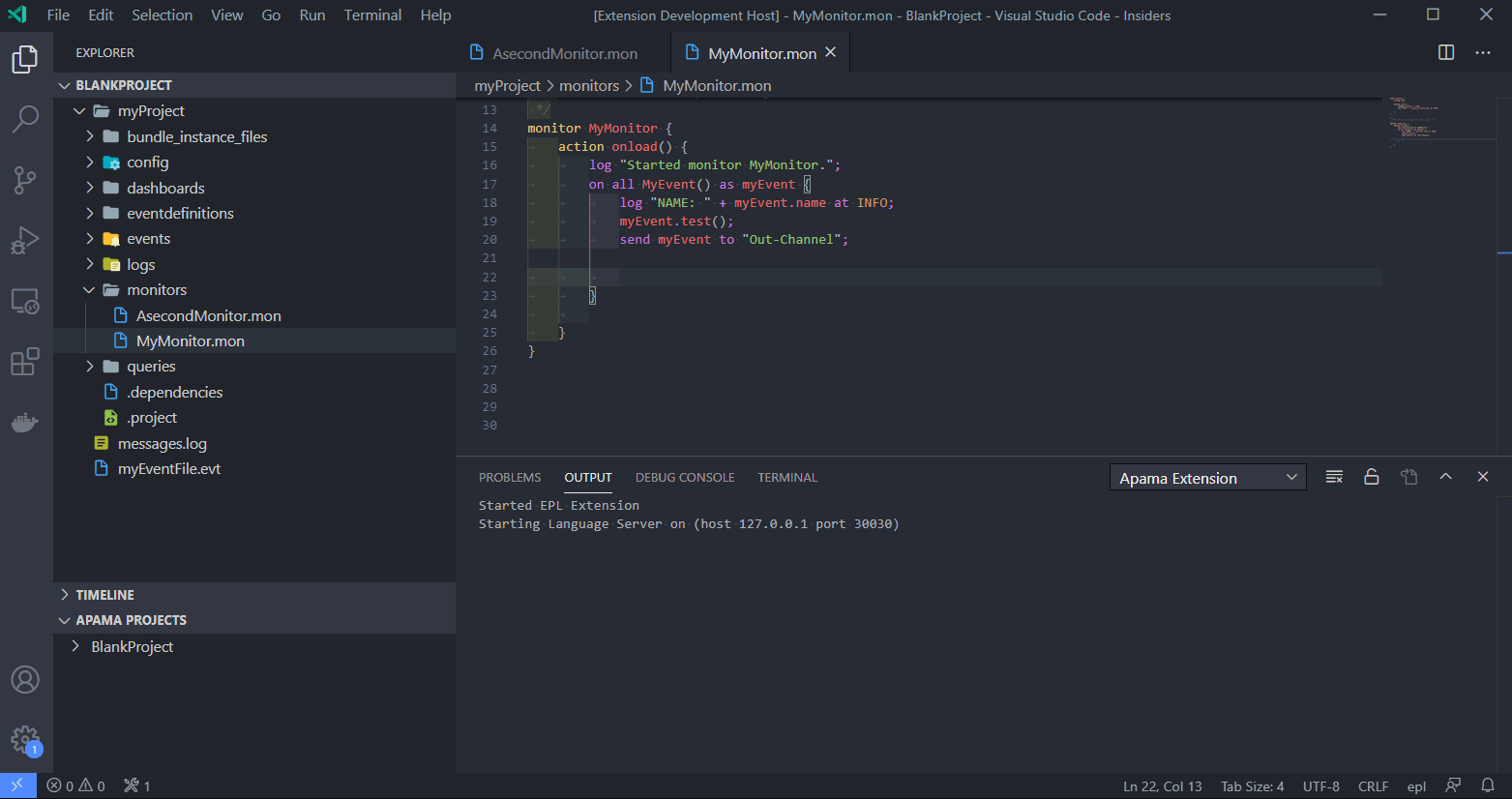Open the Docker view
This screenshot has width=1512, height=799.
pyautogui.click(x=25, y=422)
